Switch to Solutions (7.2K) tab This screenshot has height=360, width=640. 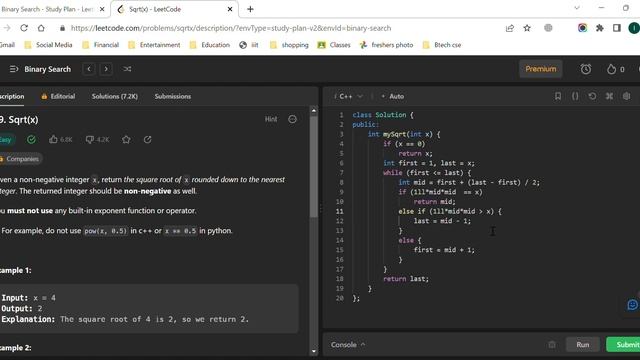(115, 96)
